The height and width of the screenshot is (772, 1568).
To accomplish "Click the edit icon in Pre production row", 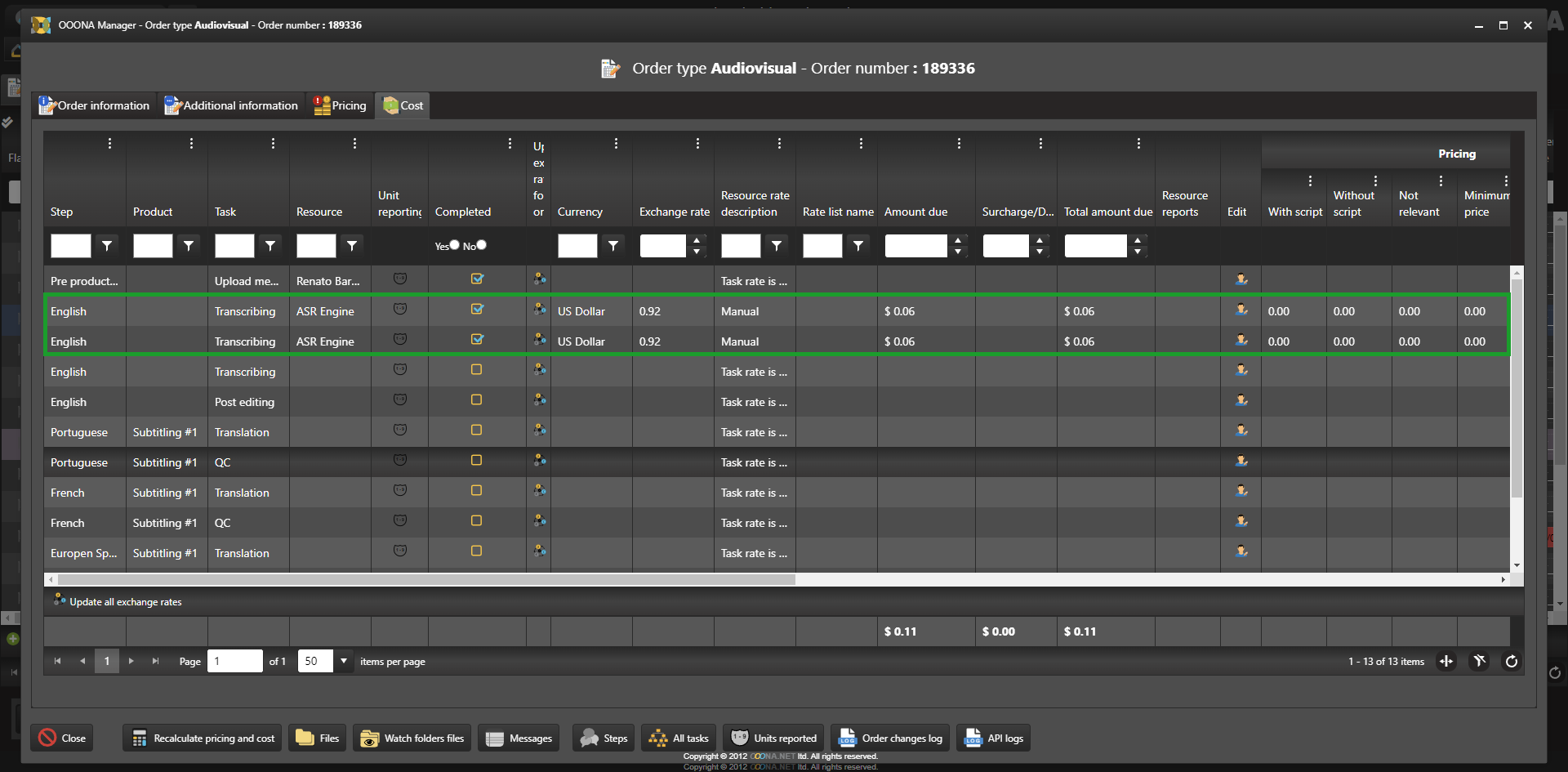I will pos(1241,279).
